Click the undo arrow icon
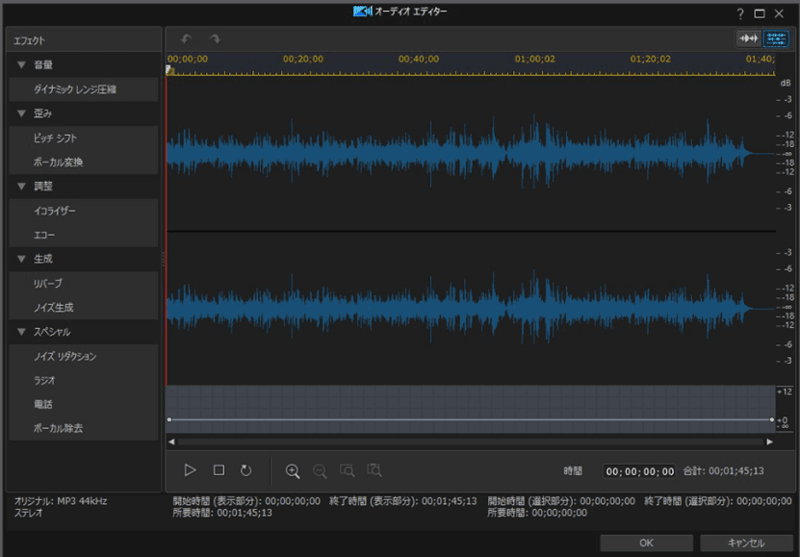Viewport: 800px width, 557px height. (x=186, y=39)
